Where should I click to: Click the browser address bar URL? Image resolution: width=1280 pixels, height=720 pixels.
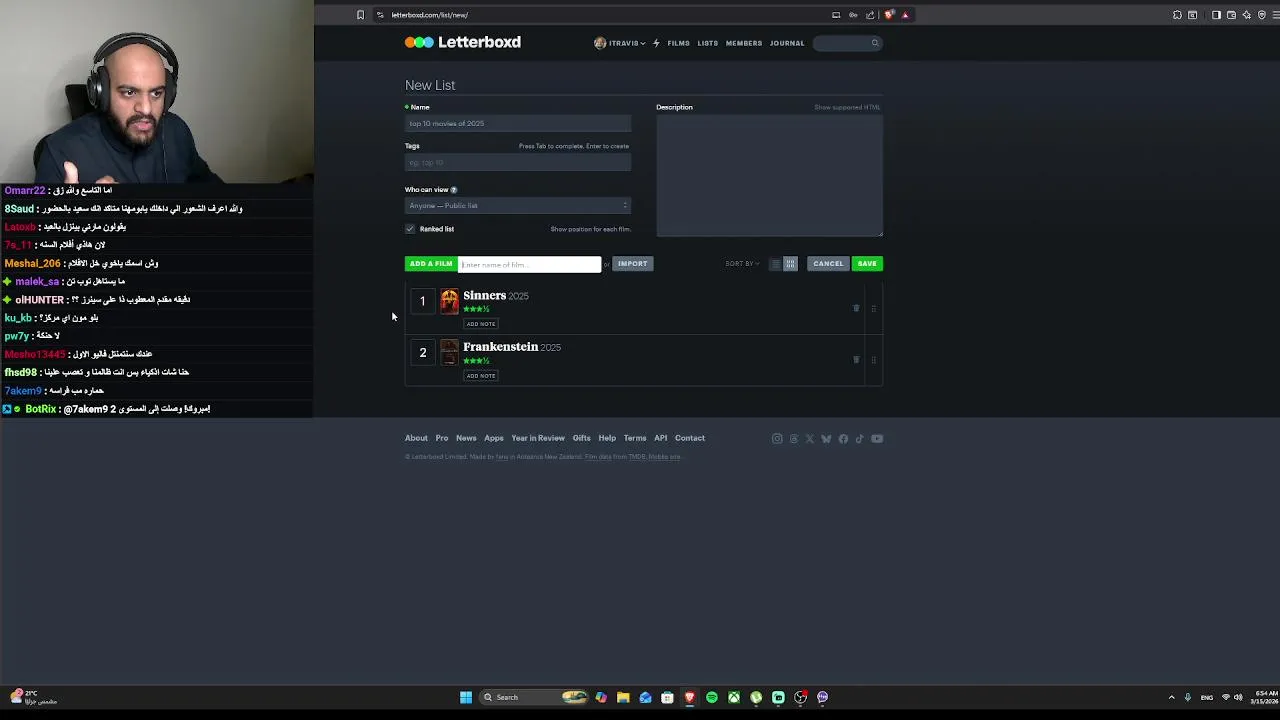(430, 15)
